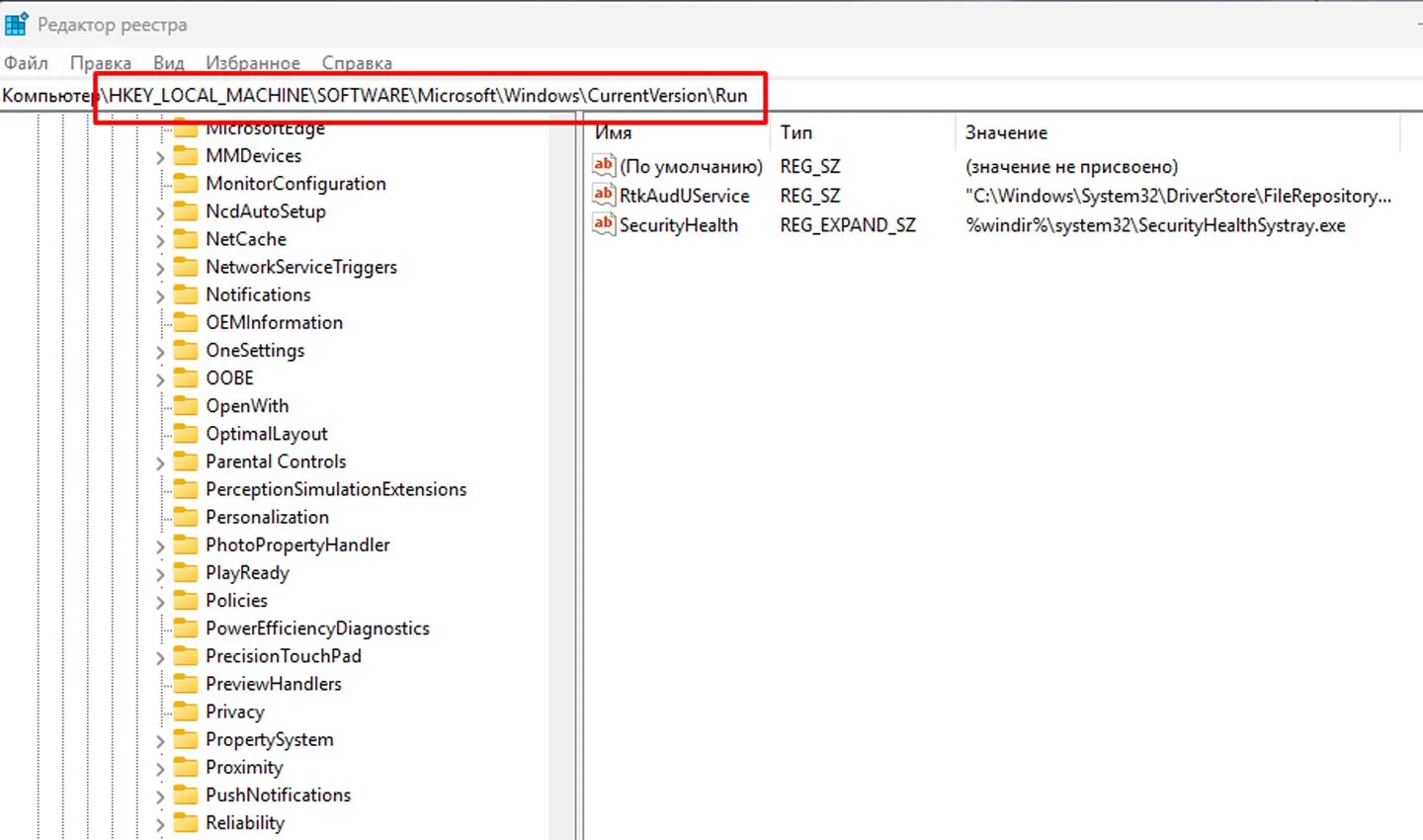Expand the MMDevices tree node
Image resolution: width=1423 pixels, height=840 pixels.
click(160, 157)
